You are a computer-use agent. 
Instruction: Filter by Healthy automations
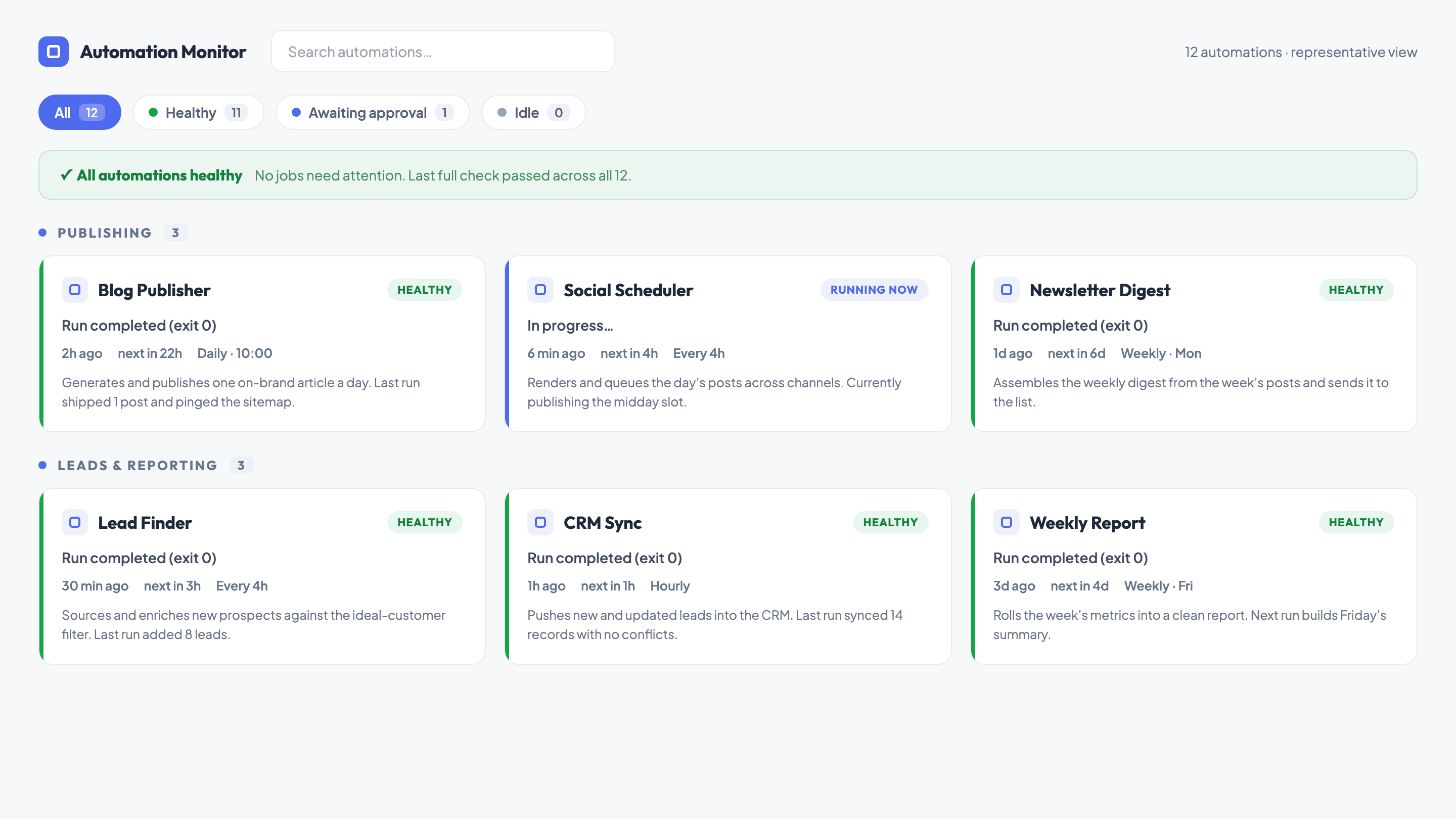(x=198, y=112)
